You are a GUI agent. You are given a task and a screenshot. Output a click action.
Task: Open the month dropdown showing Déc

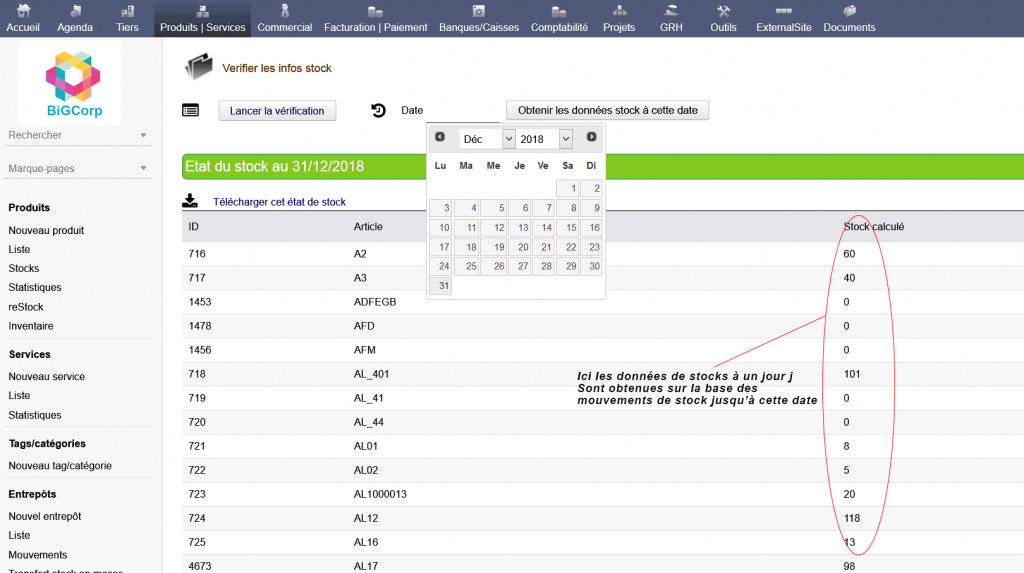click(x=487, y=139)
